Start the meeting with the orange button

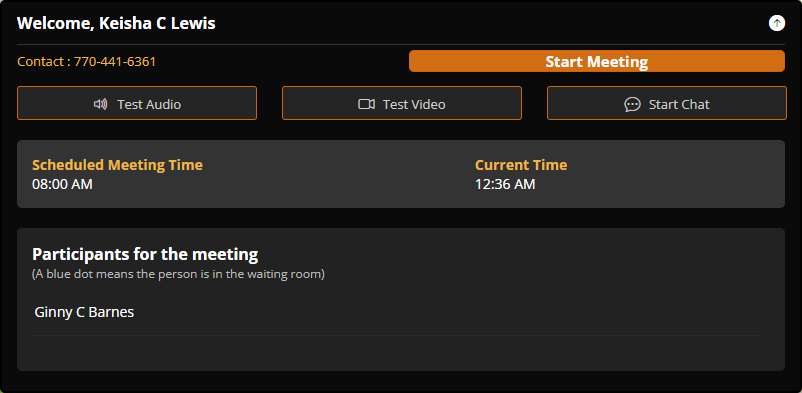click(x=596, y=61)
